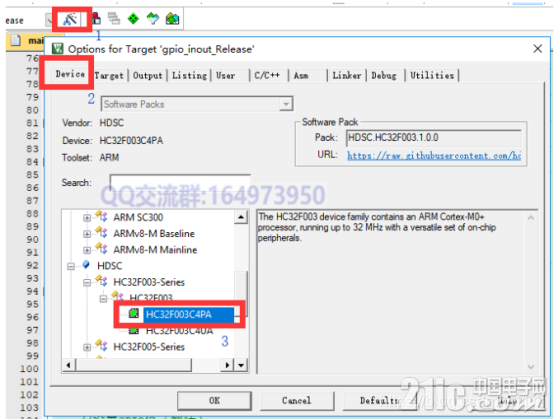
Task: Click the OK button
Action: [214, 401]
